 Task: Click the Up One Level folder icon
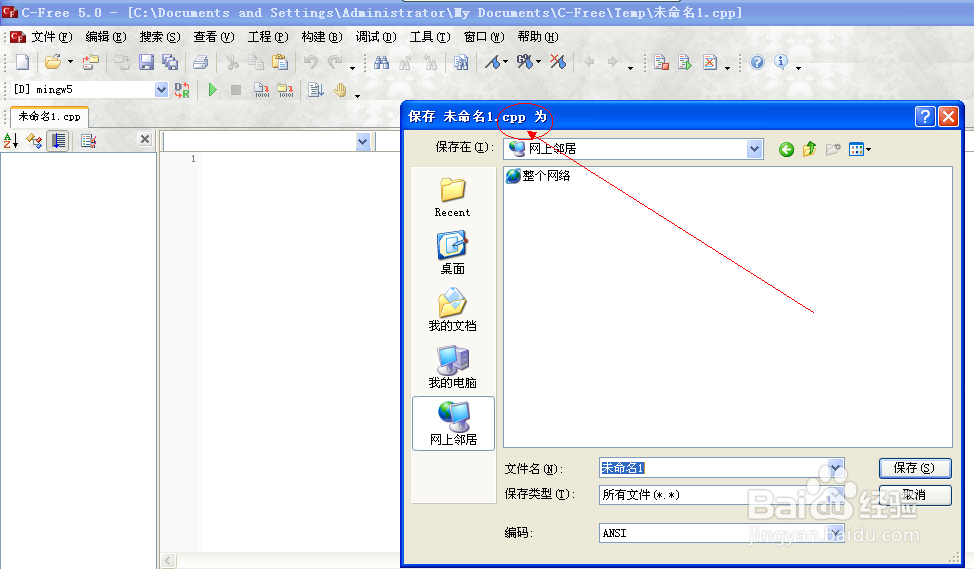click(x=809, y=149)
